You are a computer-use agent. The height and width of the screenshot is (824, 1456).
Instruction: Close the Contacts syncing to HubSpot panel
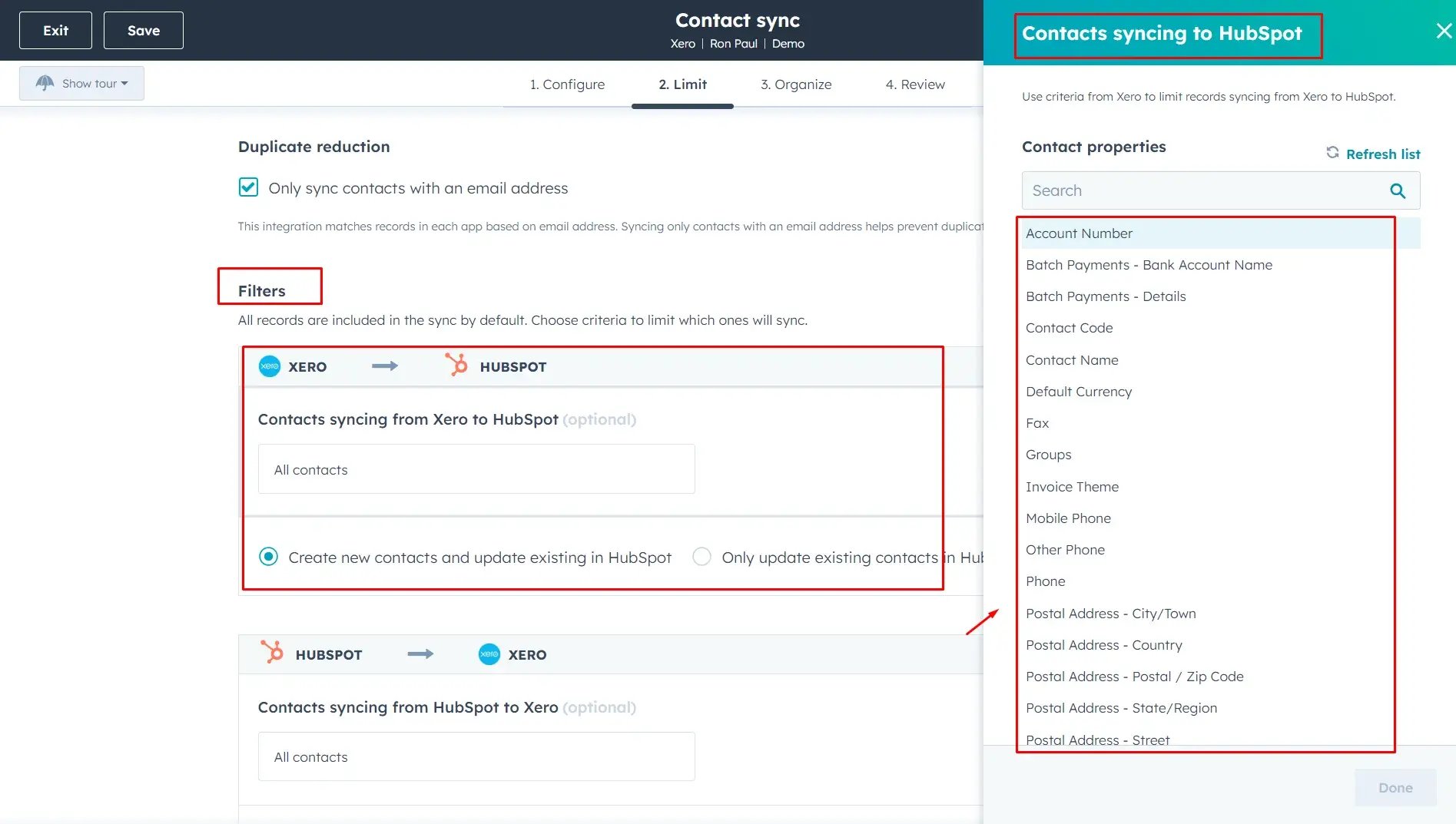tap(1443, 31)
